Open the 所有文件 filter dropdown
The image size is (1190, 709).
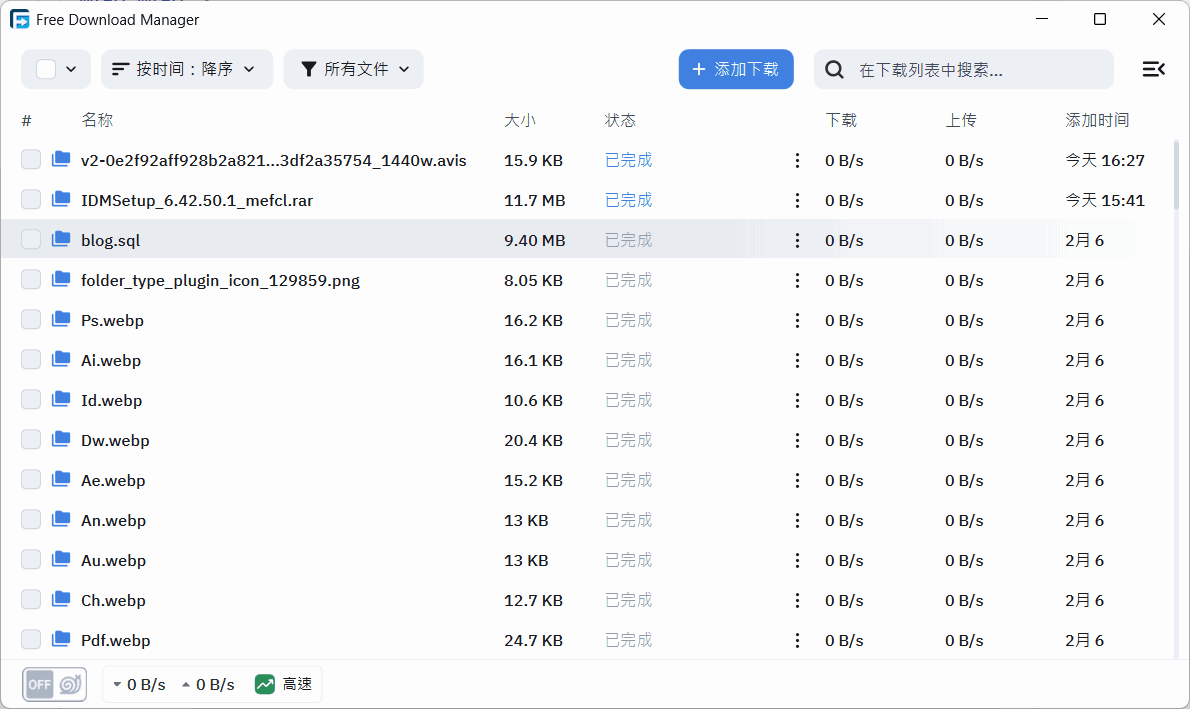(354, 69)
